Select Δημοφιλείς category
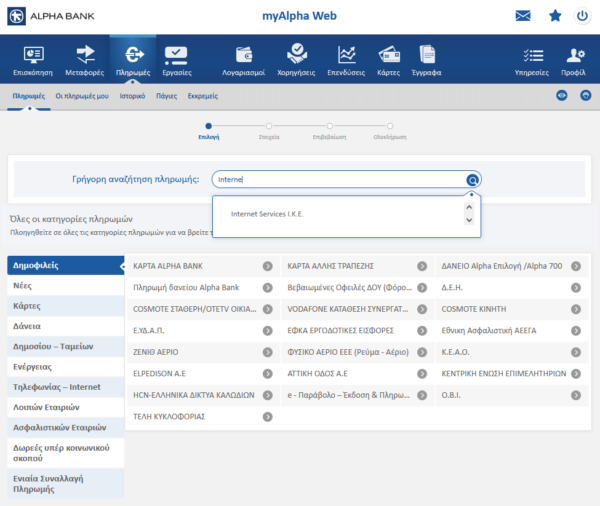The image size is (600, 506). point(66,265)
